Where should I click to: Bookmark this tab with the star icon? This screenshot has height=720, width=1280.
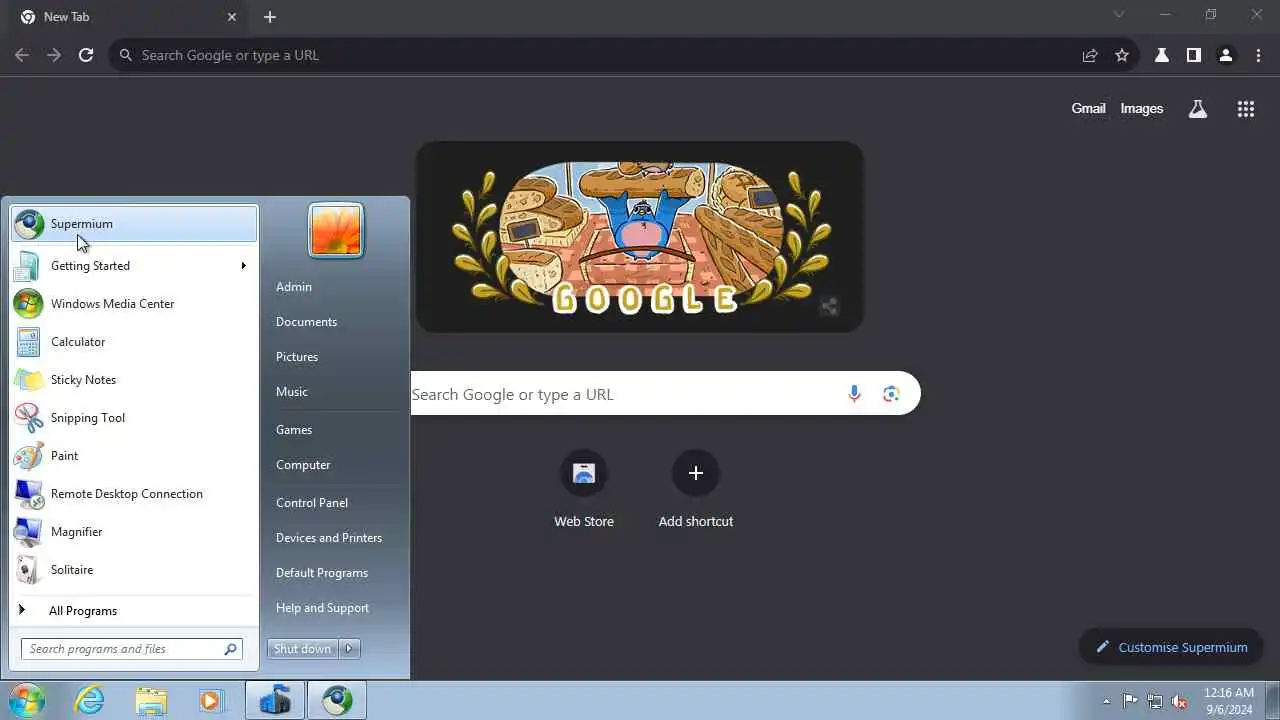(x=1122, y=55)
